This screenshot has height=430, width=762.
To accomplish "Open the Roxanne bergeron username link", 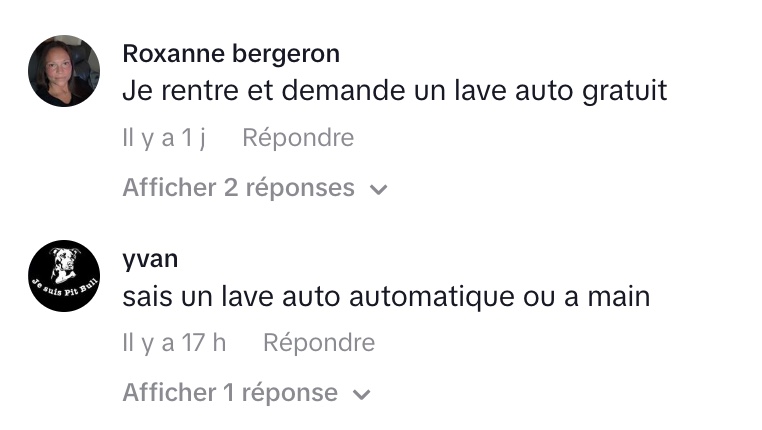I will click(x=231, y=53).
